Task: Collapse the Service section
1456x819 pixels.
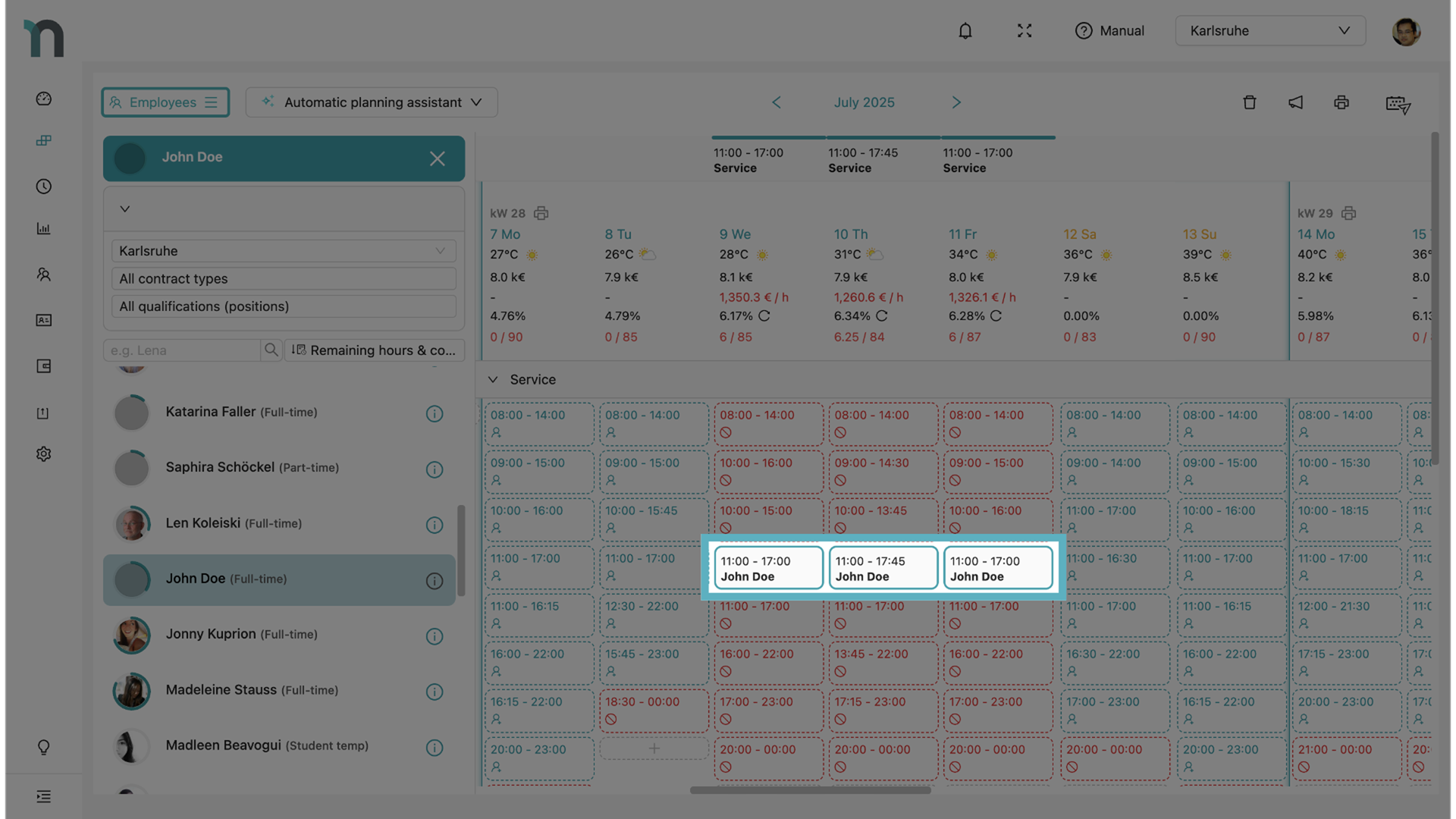Action: point(493,379)
